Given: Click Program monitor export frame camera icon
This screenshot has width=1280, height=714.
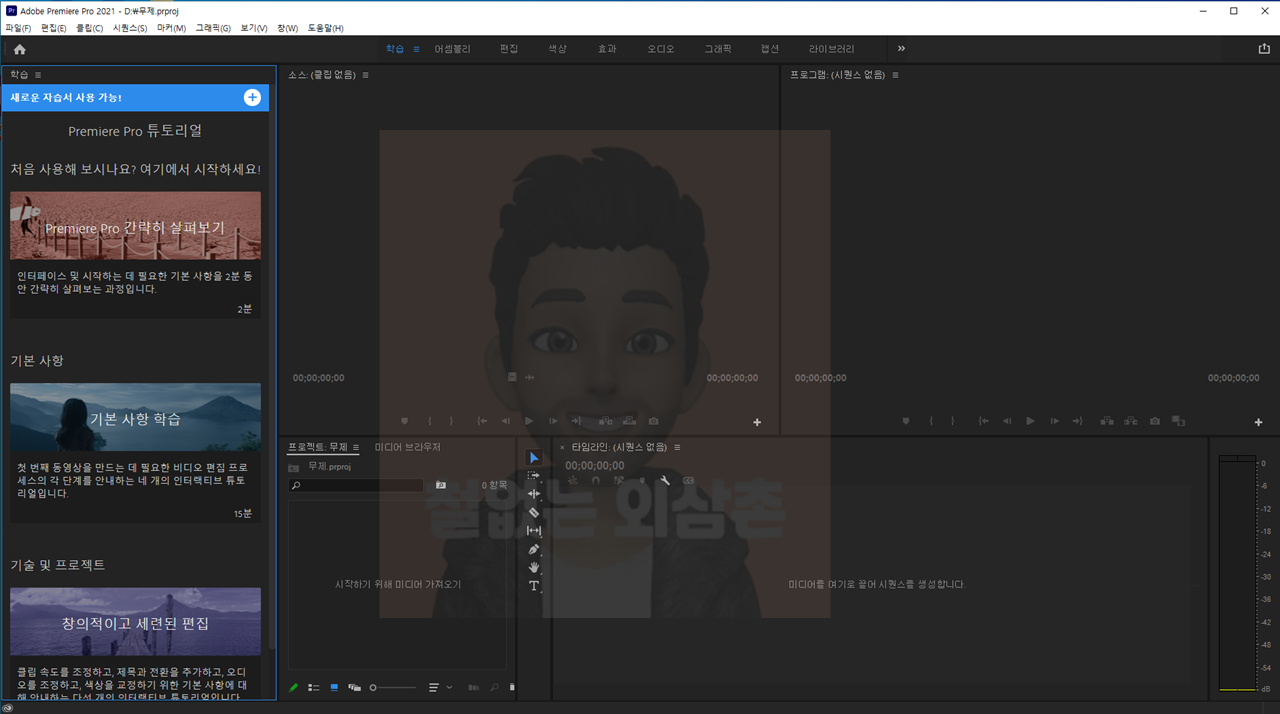Looking at the screenshot, I should [x=1155, y=421].
